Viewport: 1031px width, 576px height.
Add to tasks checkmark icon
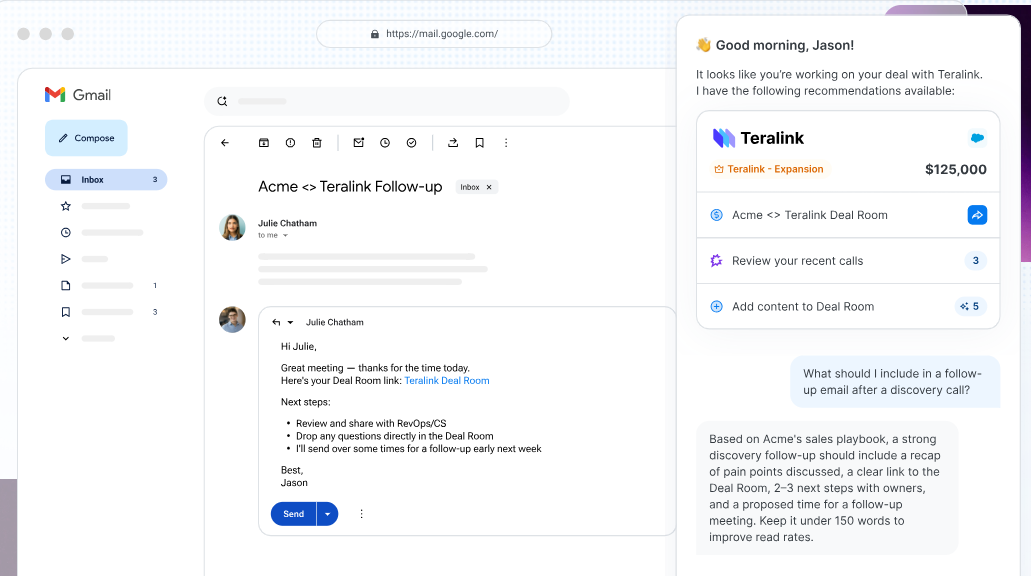412,143
